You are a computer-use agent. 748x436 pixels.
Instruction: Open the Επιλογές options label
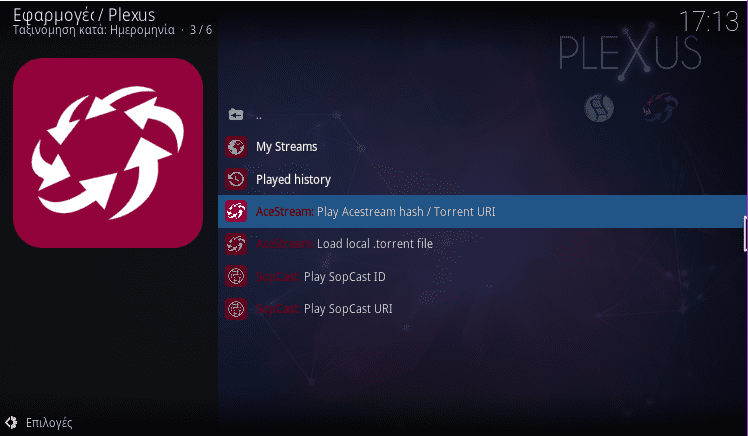pyautogui.click(x=49, y=423)
